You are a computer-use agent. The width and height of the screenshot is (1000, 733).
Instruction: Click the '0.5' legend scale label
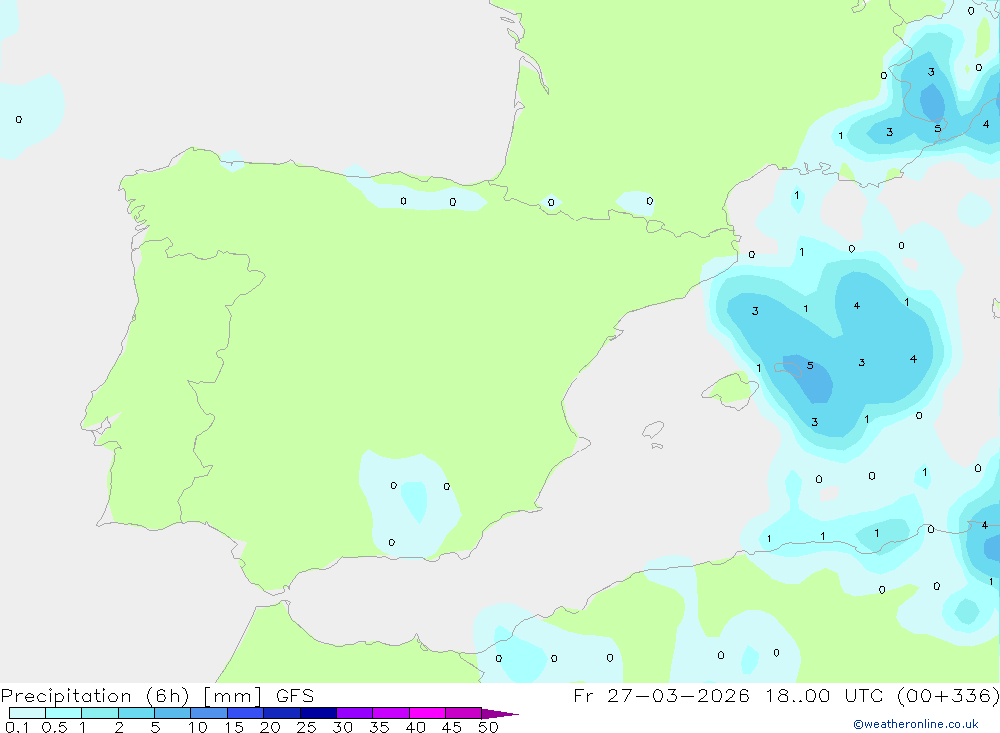[x=54, y=727]
